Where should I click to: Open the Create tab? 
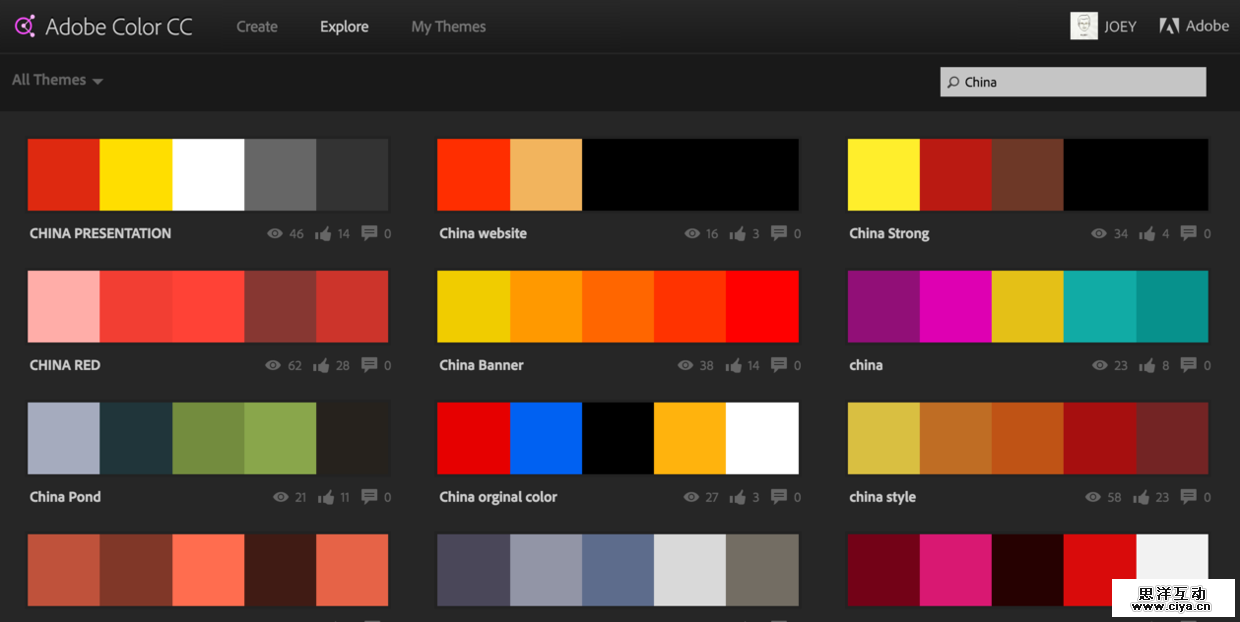point(257,27)
